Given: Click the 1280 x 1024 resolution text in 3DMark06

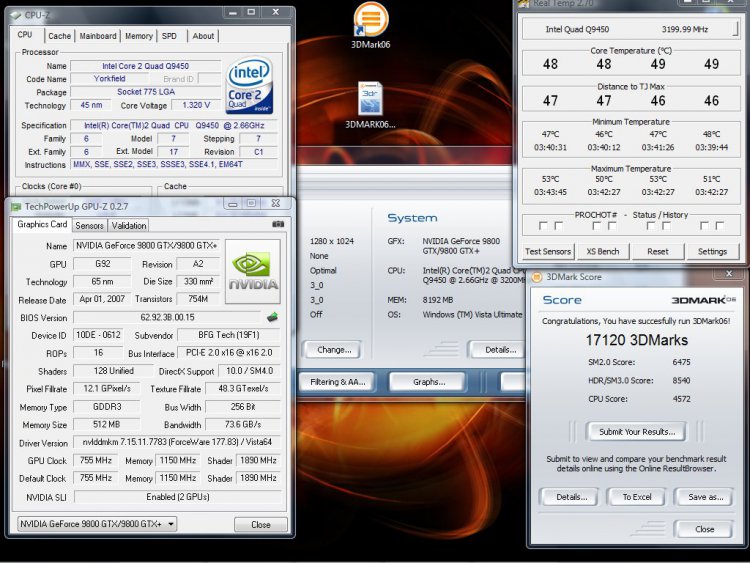Looking at the screenshot, I should 331,241.
